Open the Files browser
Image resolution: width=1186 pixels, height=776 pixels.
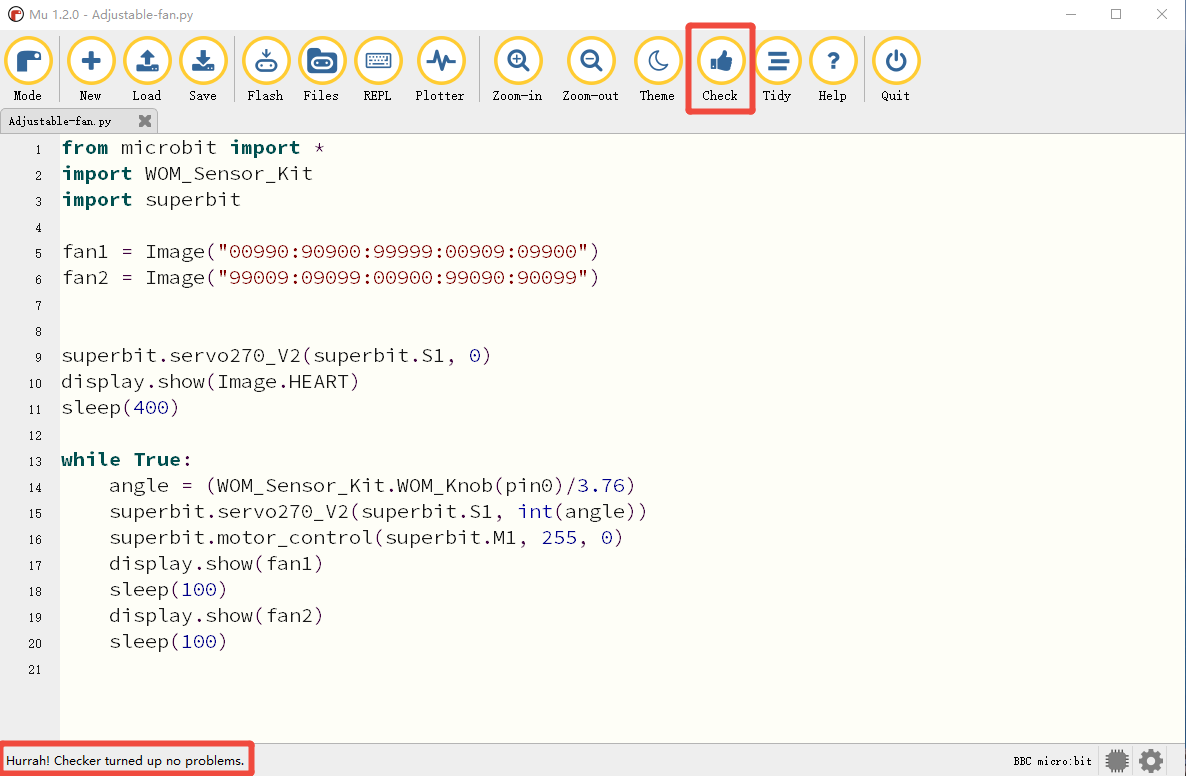pyautogui.click(x=321, y=70)
